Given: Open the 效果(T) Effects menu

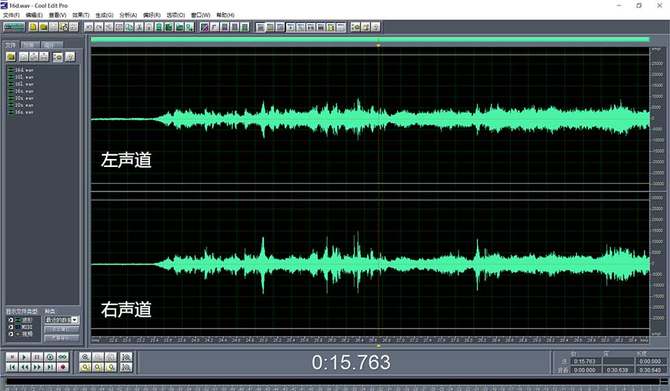Looking at the screenshot, I should click(x=81, y=15).
